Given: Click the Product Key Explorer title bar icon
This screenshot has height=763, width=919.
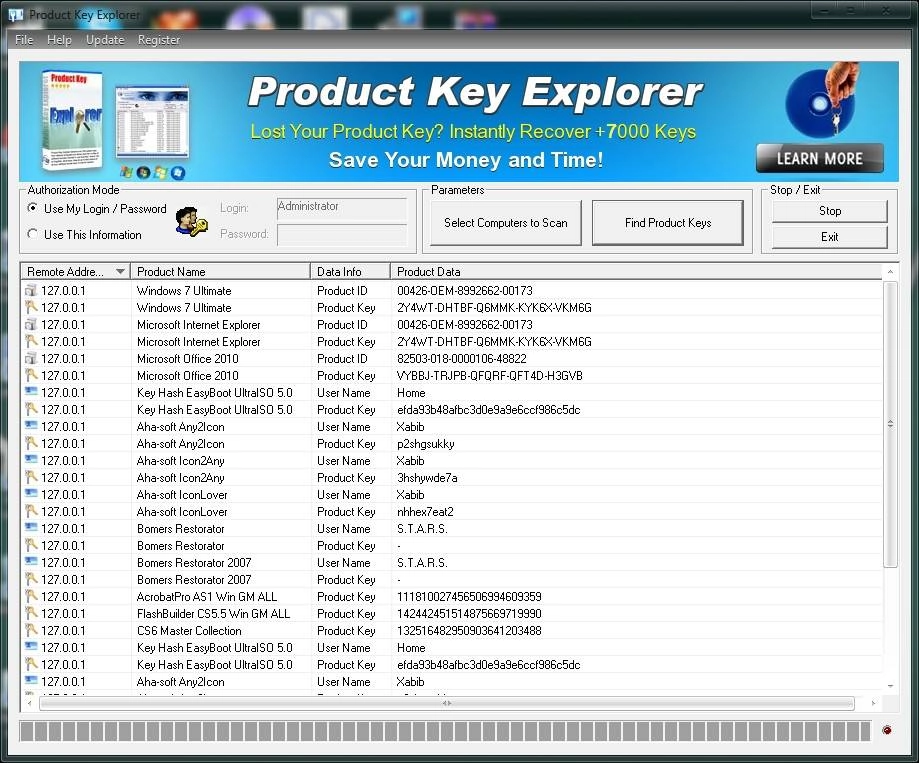Looking at the screenshot, I should pos(16,15).
